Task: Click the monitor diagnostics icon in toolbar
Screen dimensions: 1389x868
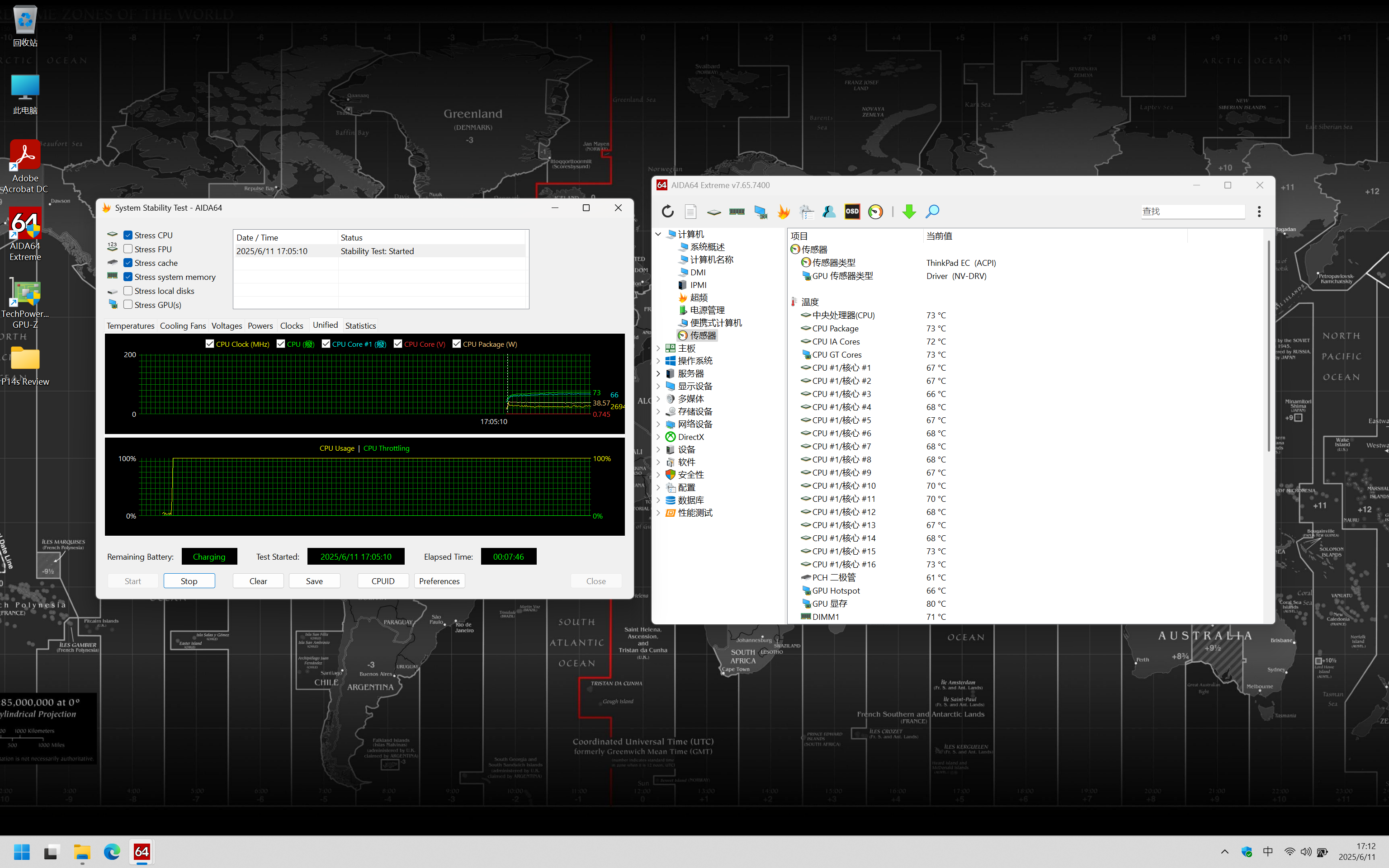Action: pyautogui.click(x=761, y=211)
